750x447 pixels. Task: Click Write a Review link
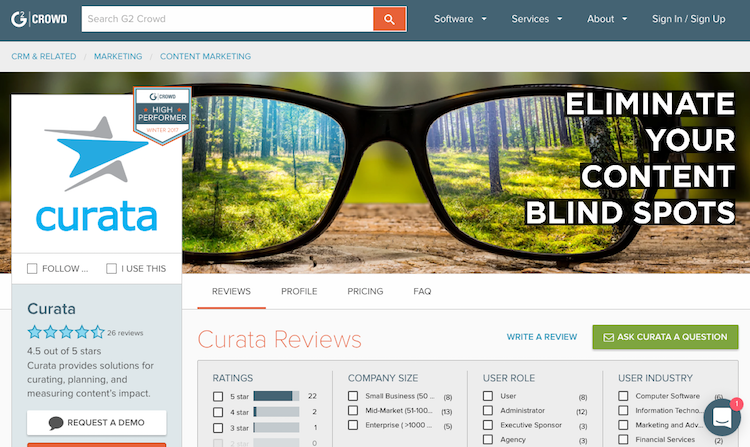coord(541,337)
